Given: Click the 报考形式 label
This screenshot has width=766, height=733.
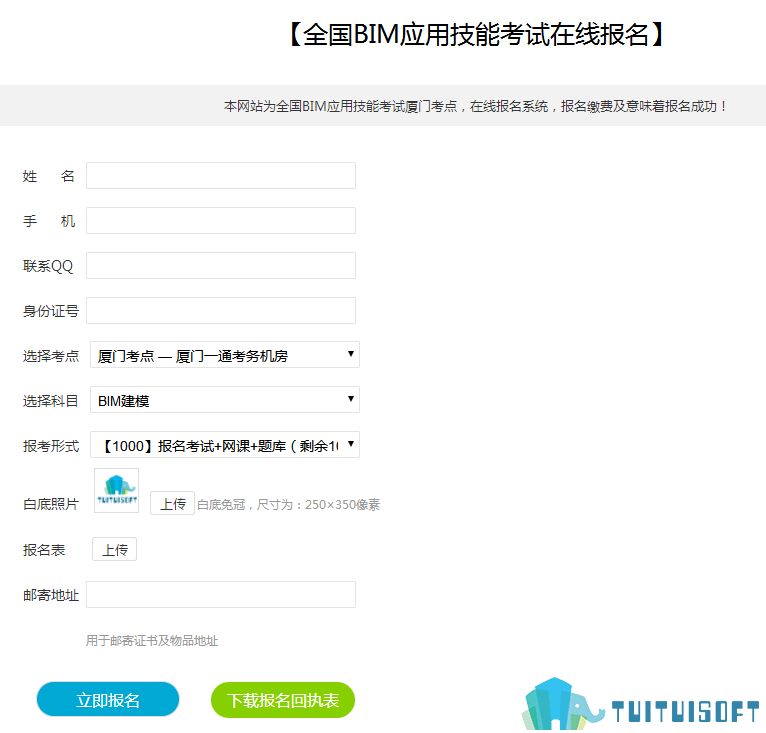Looking at the screenshot, I should (51, 446).
